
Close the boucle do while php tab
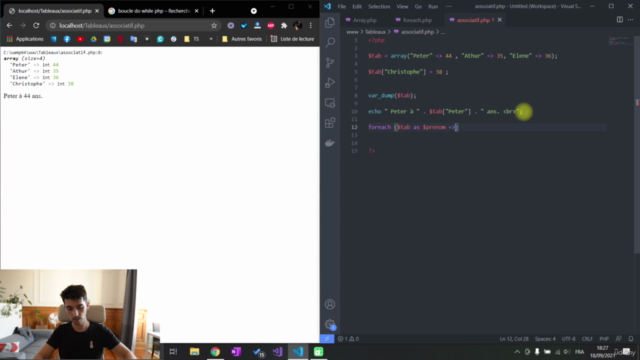196,11
